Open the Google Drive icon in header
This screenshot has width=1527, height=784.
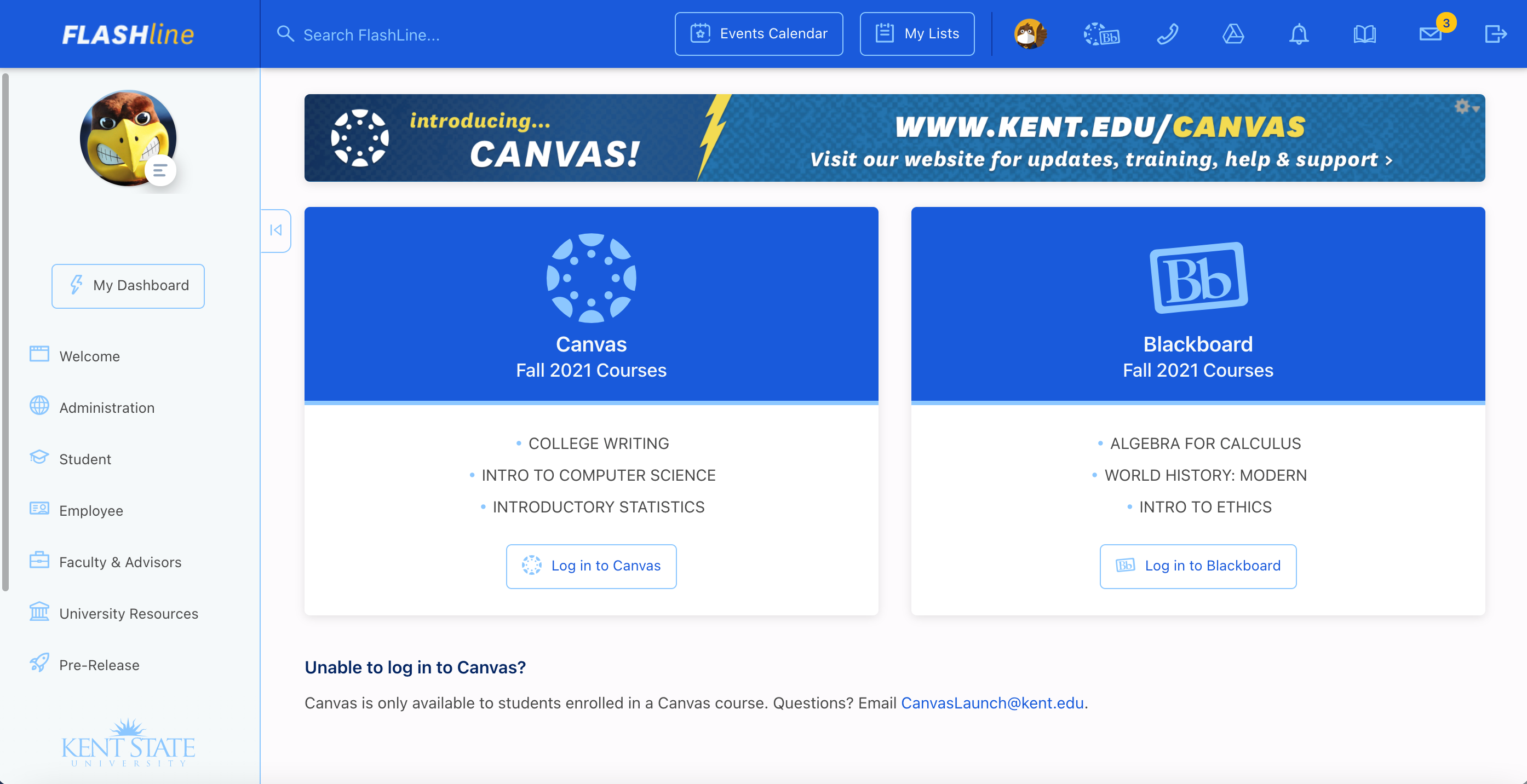1233,34
